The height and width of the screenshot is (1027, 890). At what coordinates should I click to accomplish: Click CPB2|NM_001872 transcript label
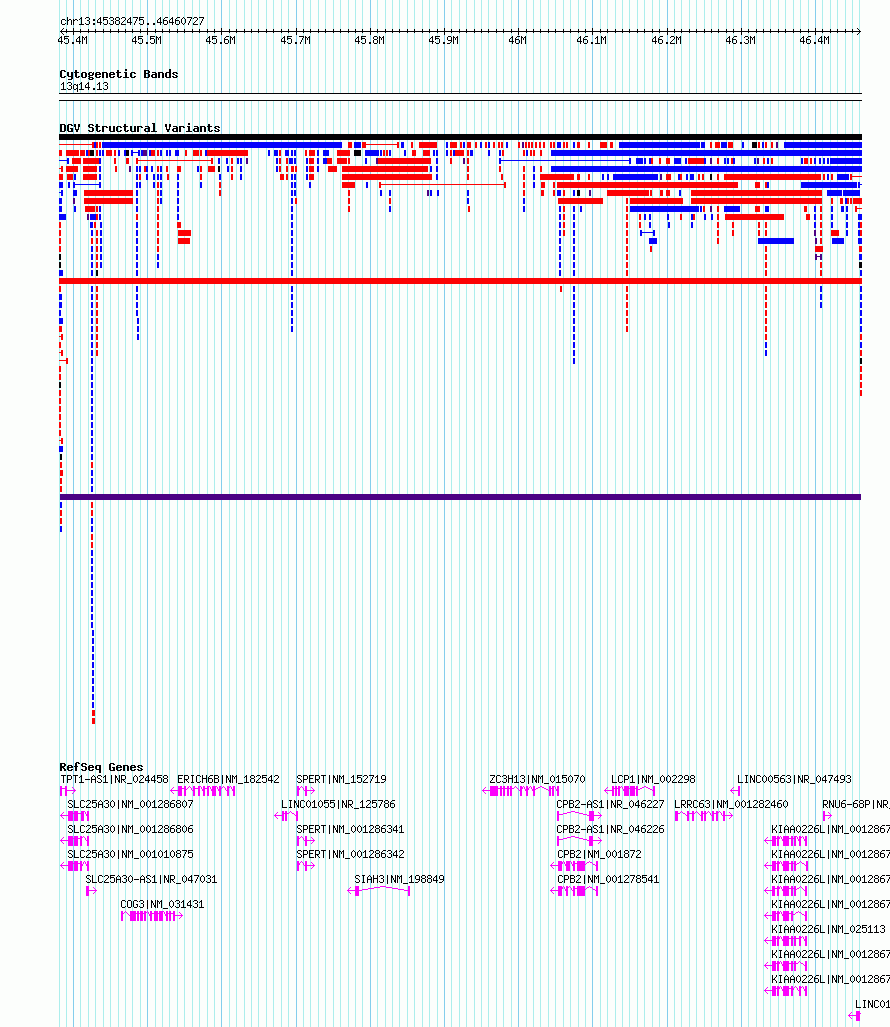[x=599, y=854]
